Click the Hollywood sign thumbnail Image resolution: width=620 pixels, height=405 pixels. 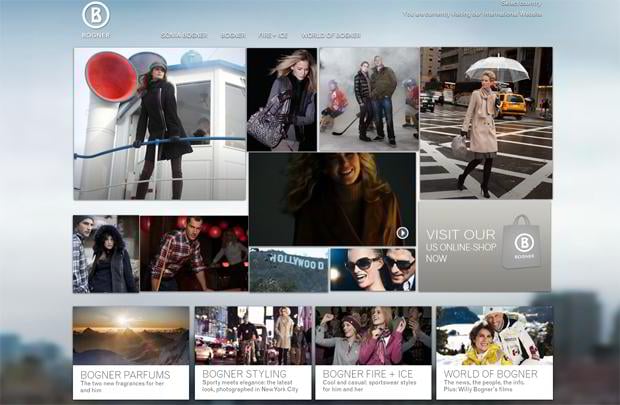[288, 269]
